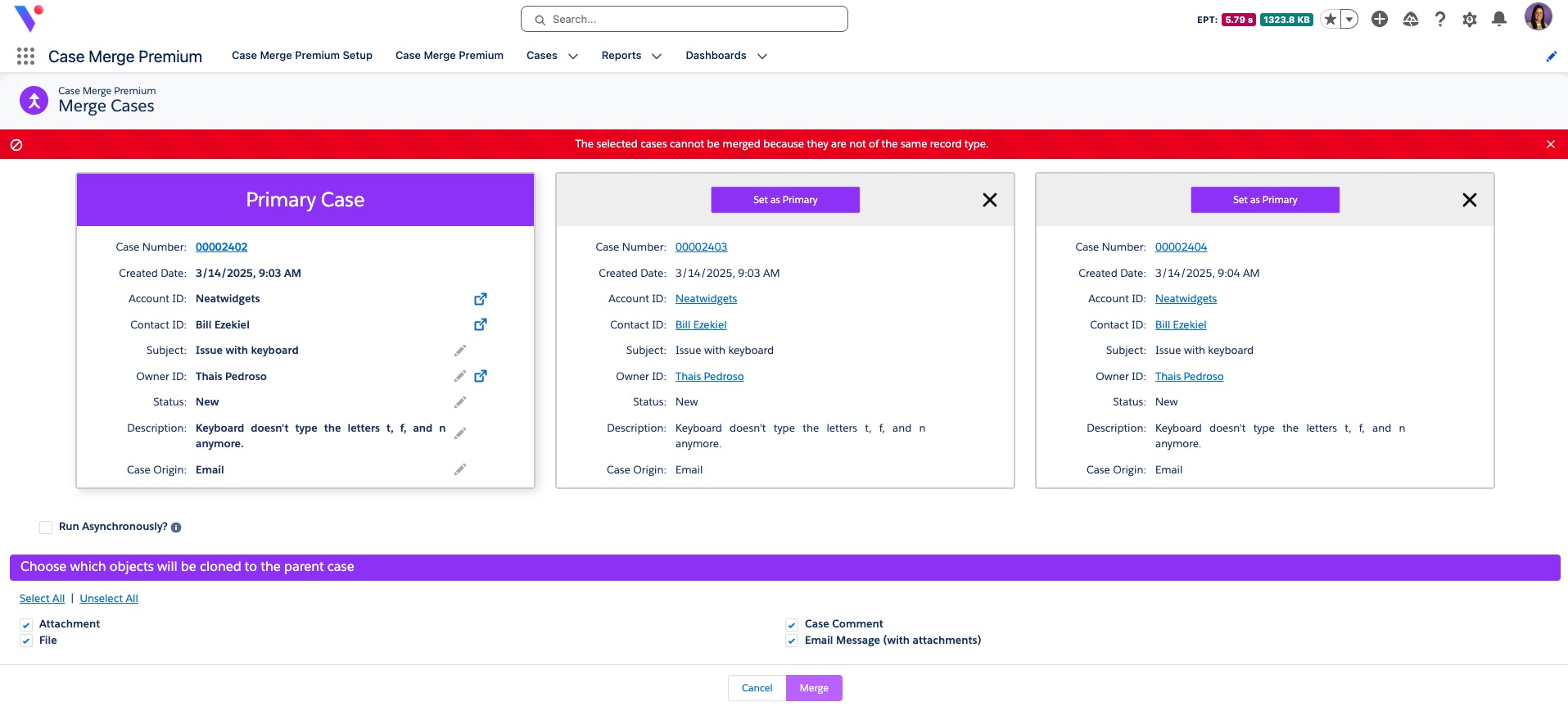The image size is (1568, 711).
Task: Click the Unselect All link
Action: tap(109, 599)
